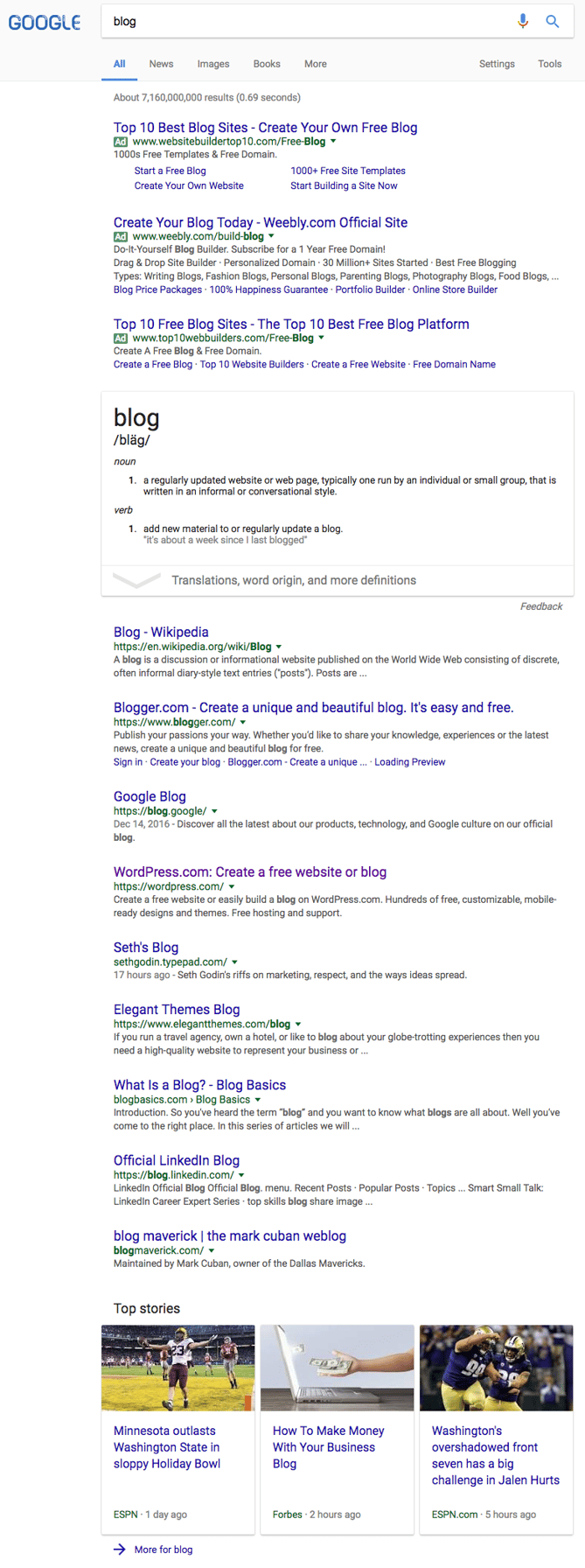Click the Washington players story image
Image resolution: width=585 pixels, height=1568 pixels.
[497, 1368]
